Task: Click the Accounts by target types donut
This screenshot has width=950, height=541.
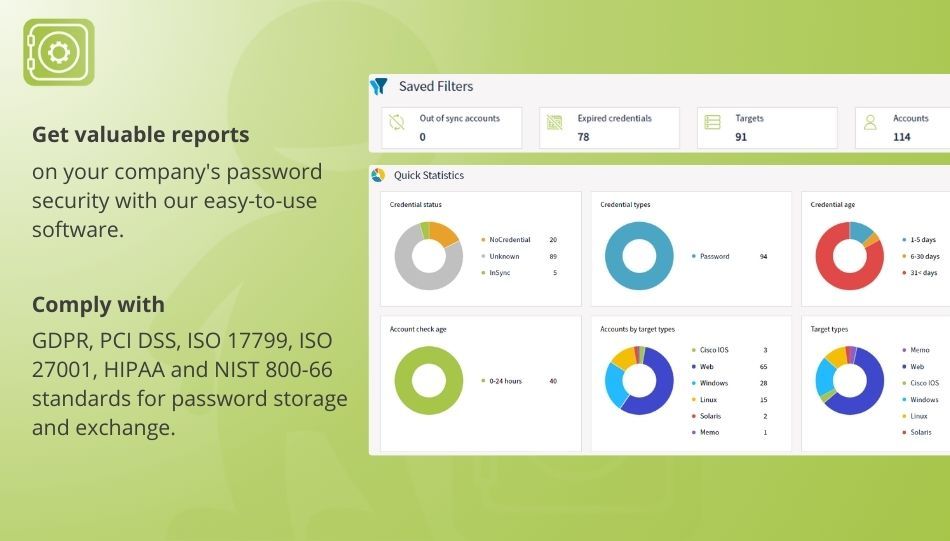Action: [x=639, y=380]
